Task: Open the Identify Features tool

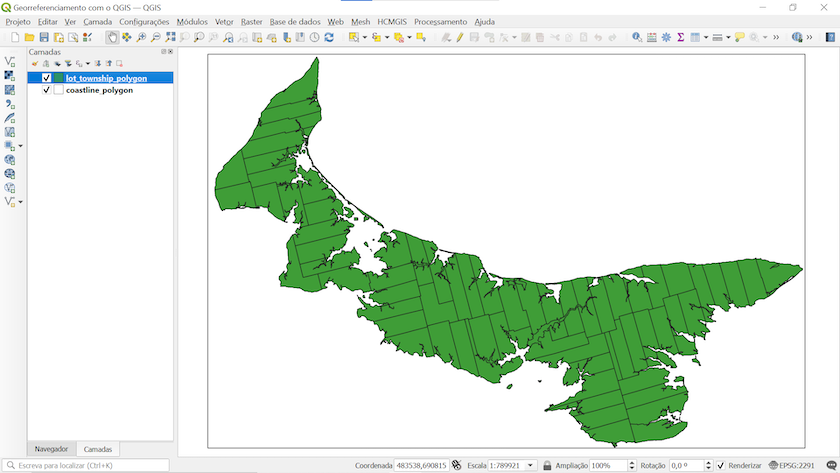Action: coord(637,37)
